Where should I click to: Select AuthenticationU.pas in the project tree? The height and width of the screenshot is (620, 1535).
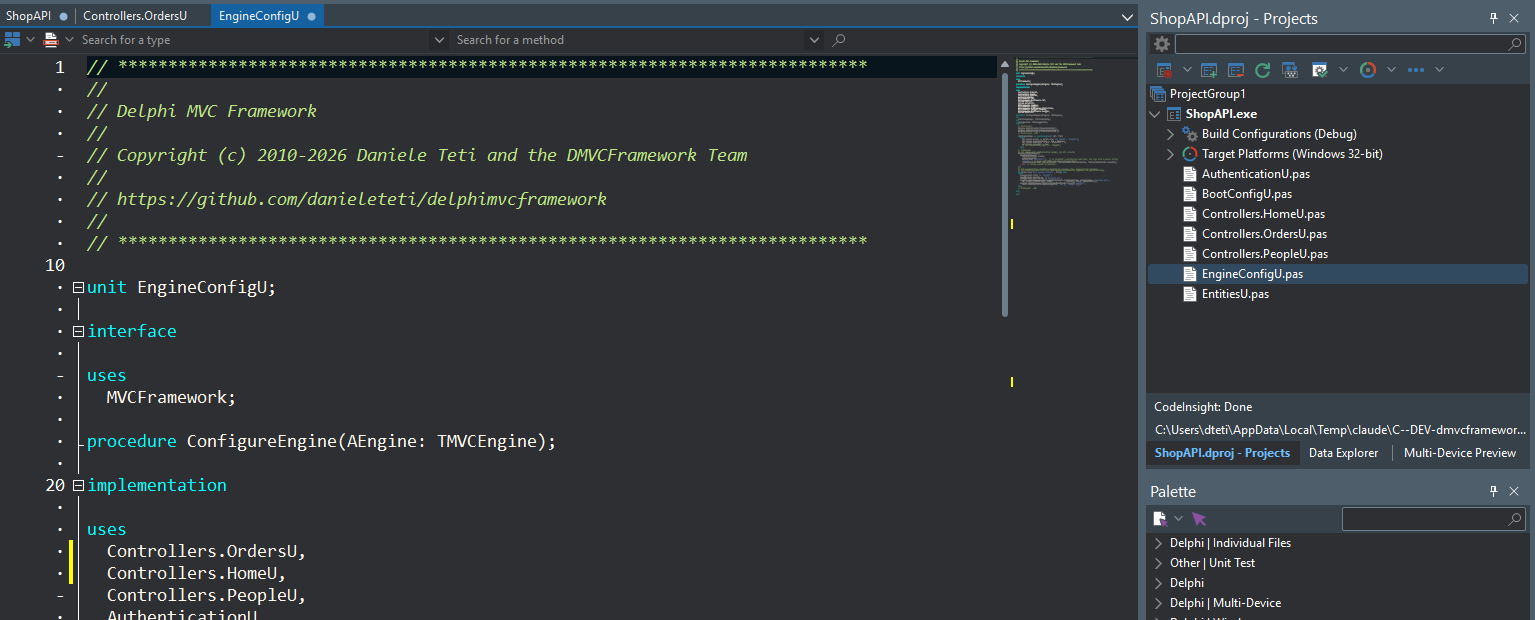(x=1256, y=174)
